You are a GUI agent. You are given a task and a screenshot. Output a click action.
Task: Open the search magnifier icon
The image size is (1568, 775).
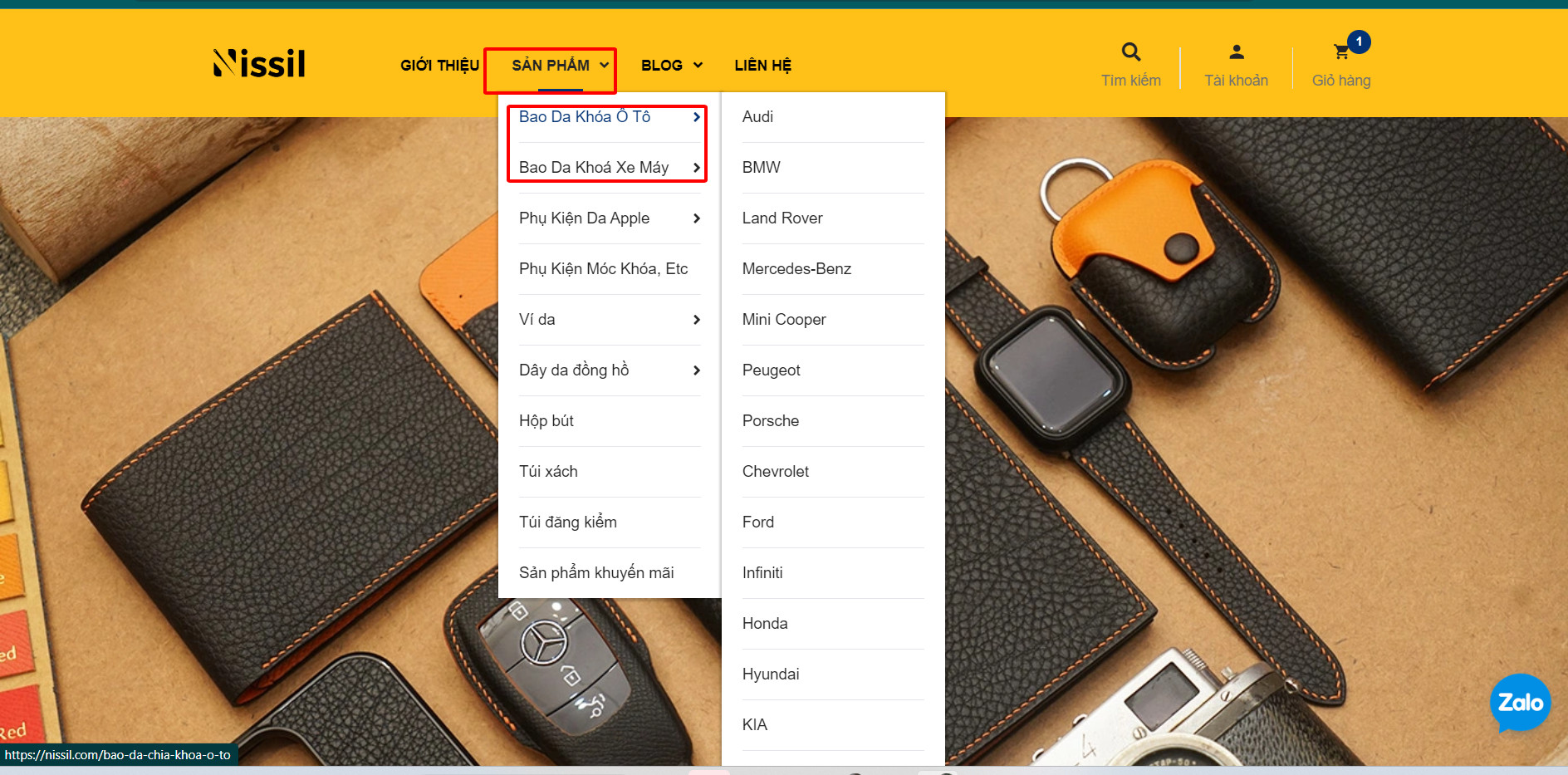(1131, 52)
